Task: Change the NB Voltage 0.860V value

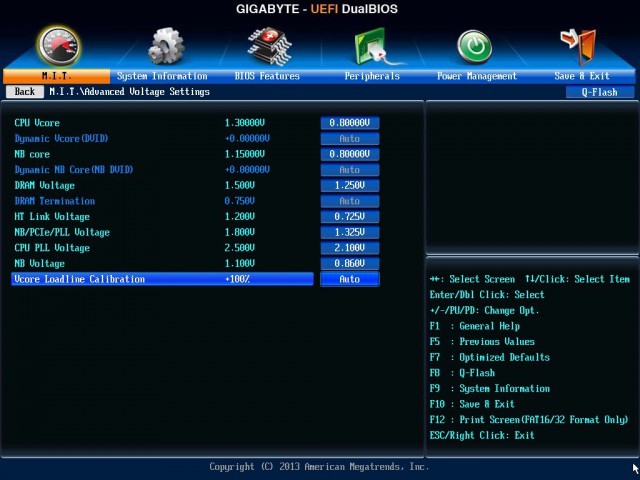Action: point(350,264)
